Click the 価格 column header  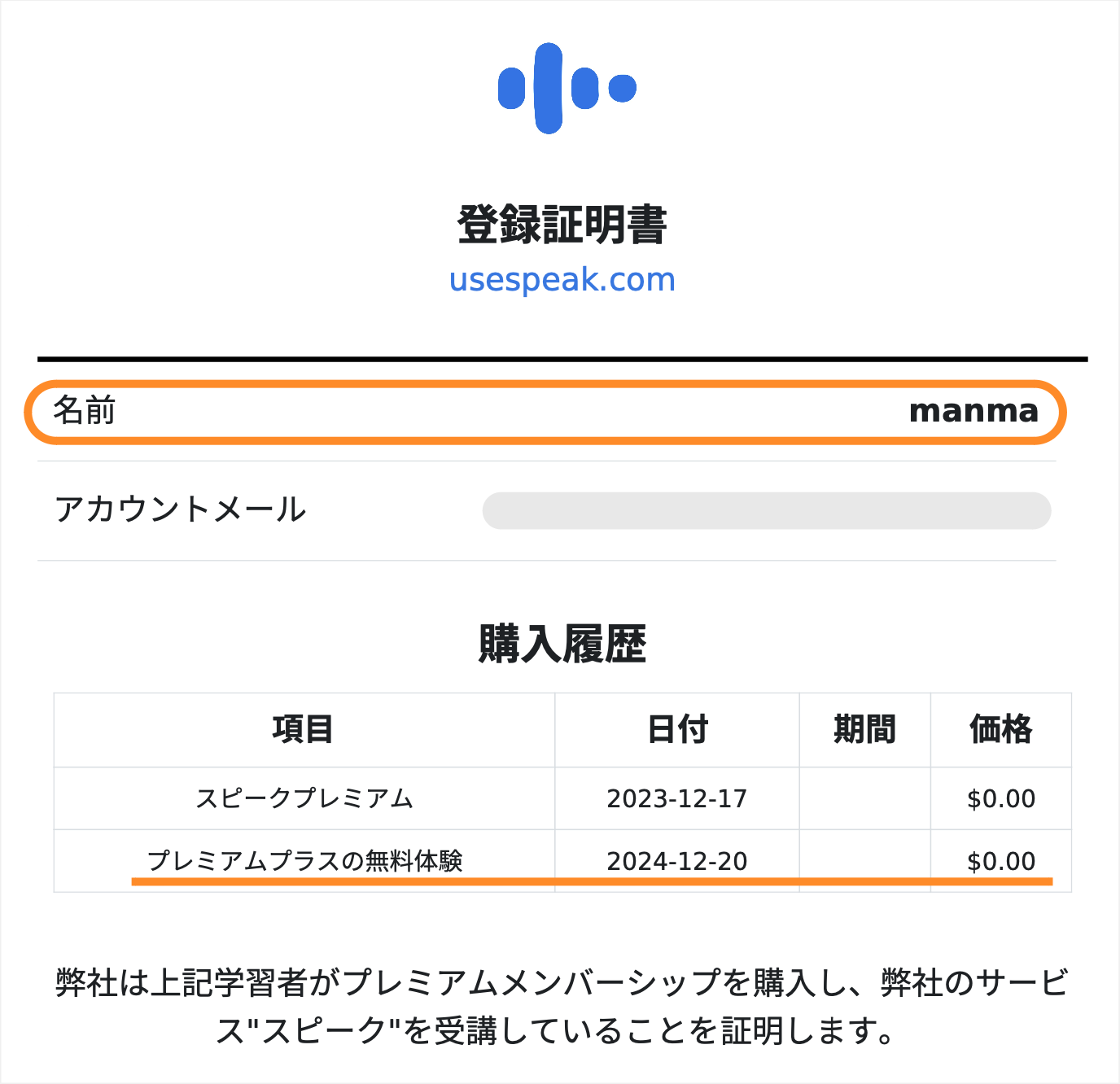[x=1000, y=729]
